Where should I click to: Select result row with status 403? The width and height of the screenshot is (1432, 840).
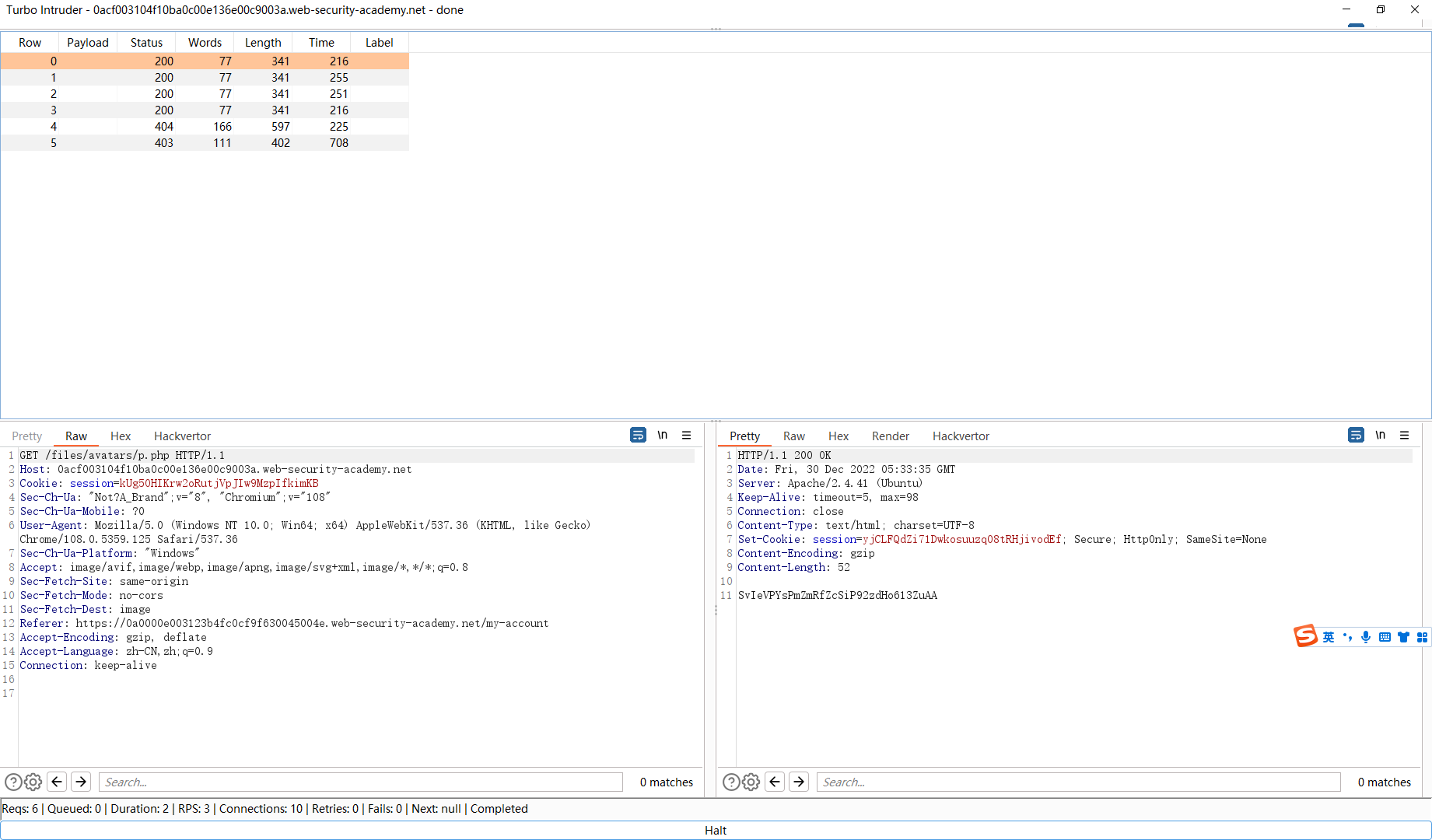point(205,142)
